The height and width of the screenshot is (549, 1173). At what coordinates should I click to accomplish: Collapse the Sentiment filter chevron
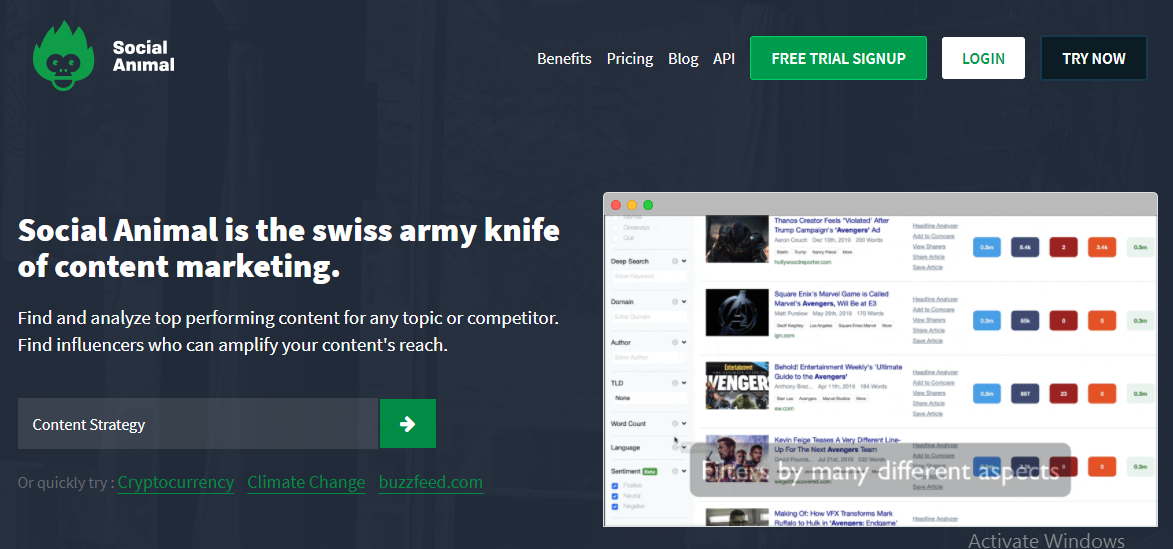(x=684, y=470)
